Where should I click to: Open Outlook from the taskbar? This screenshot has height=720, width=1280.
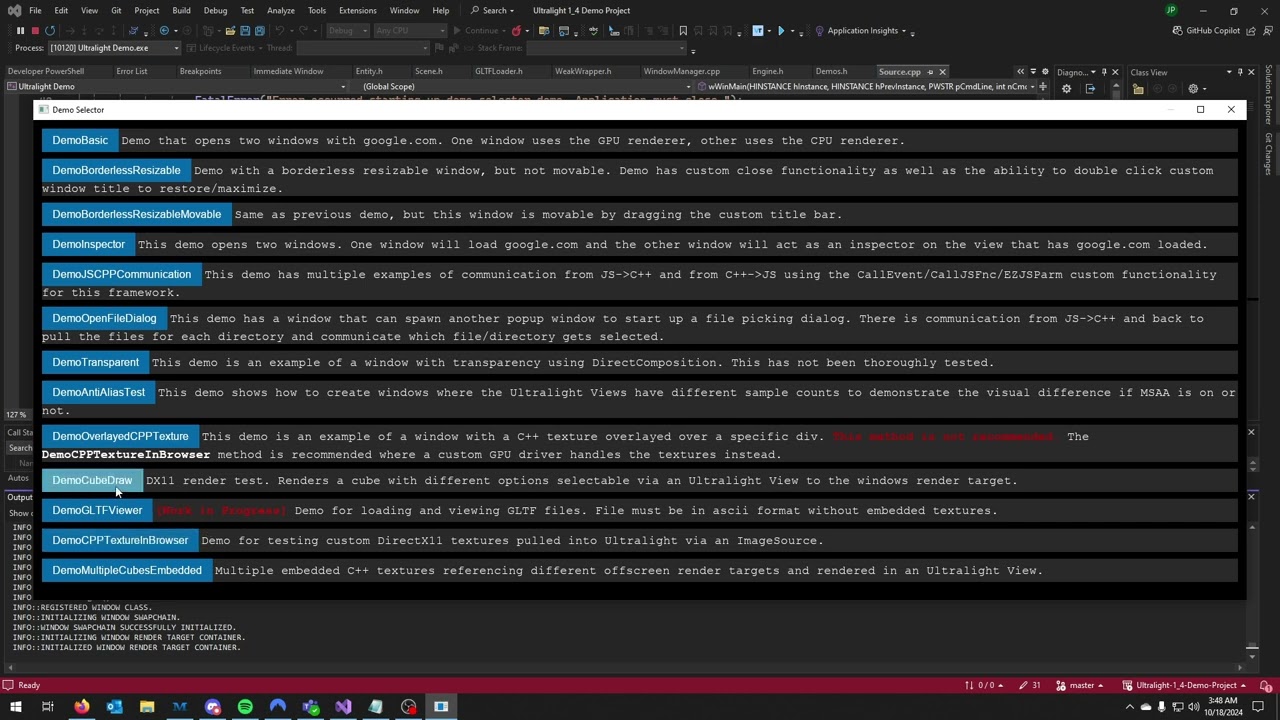pyautogui.click(x=114, y=707)
